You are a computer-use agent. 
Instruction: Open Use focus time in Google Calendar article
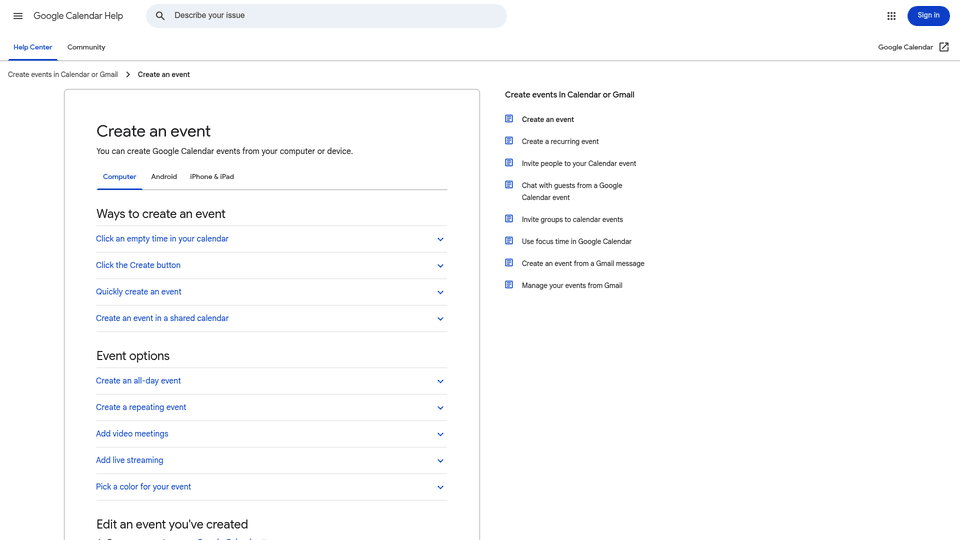tap(576, 241)
